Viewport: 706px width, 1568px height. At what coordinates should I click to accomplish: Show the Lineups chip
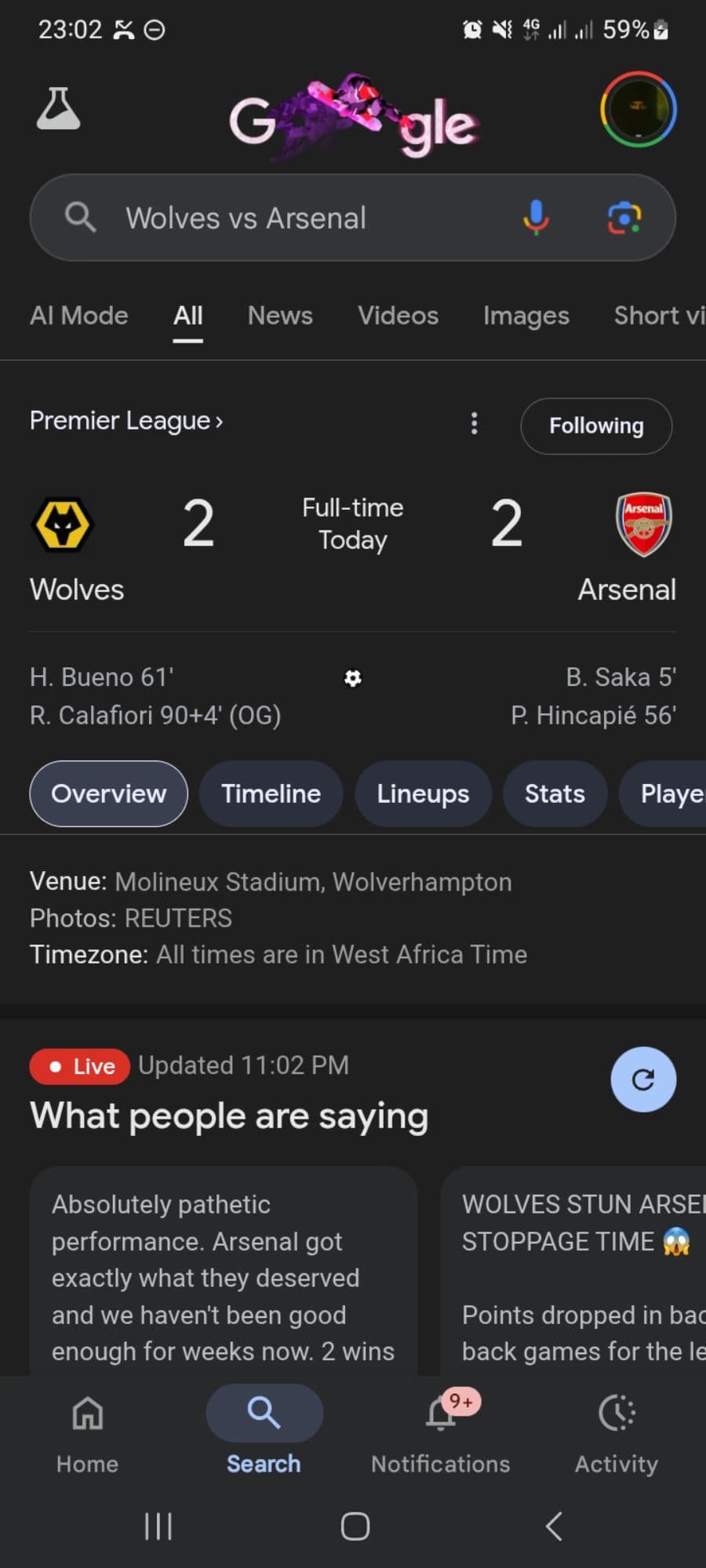pos(423,793)
